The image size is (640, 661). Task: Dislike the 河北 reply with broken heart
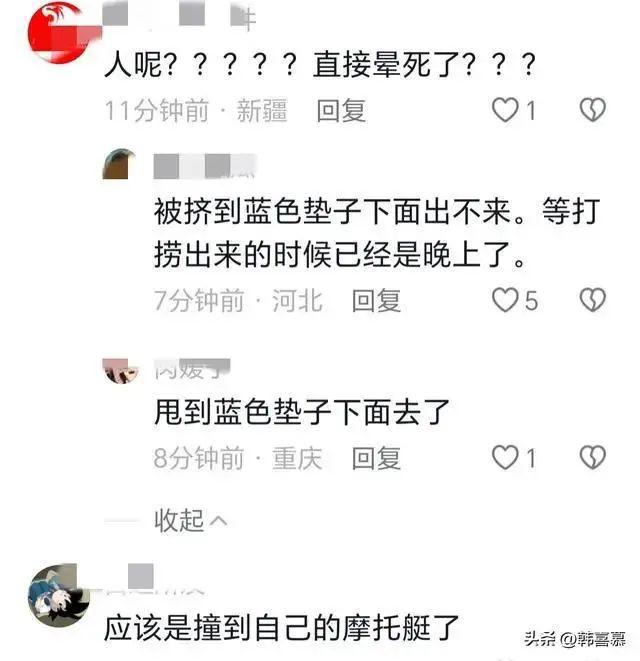tap(593, 300)
